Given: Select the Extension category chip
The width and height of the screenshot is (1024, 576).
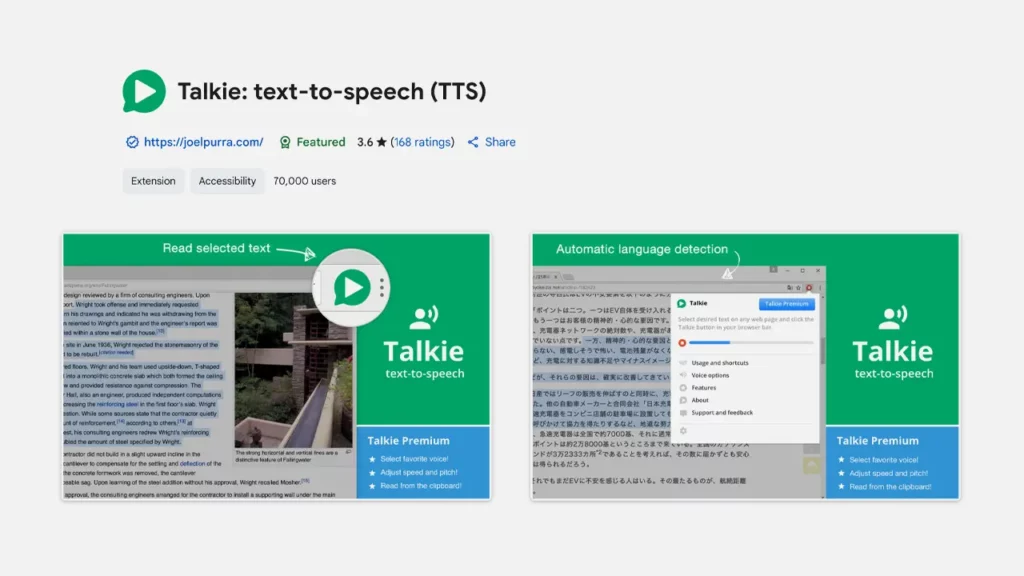Looking at the screenshot, I should 153,181.
